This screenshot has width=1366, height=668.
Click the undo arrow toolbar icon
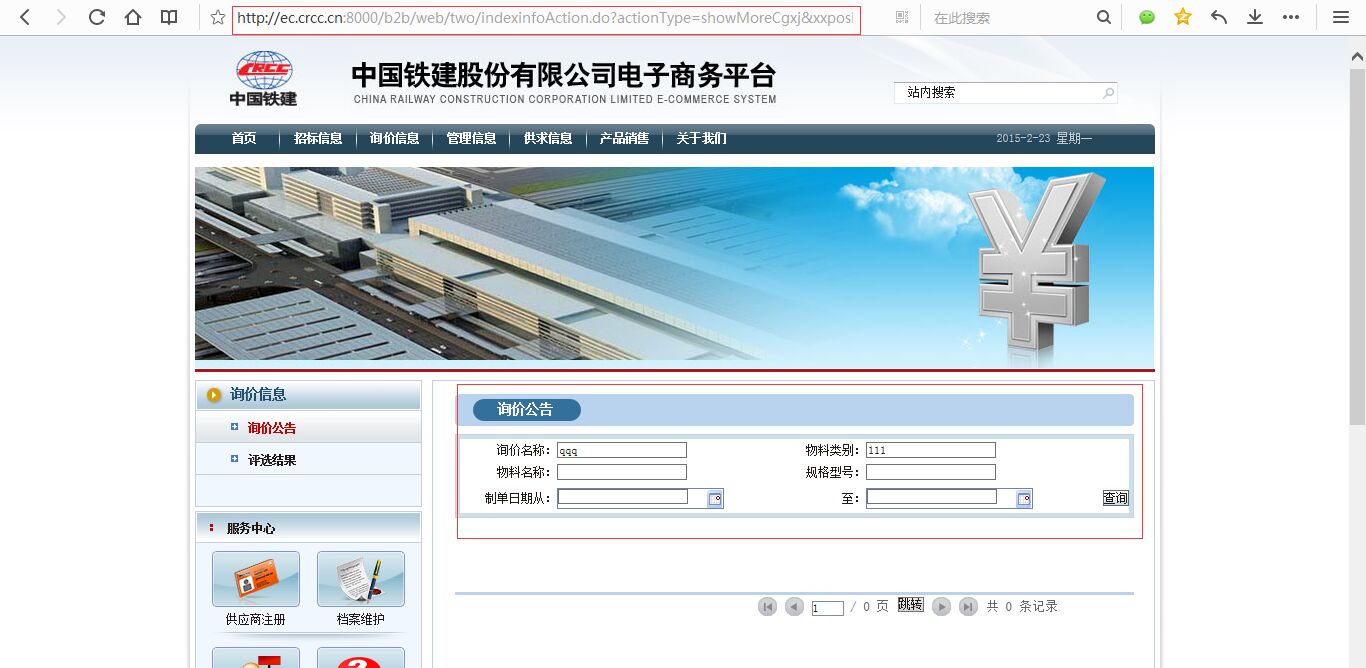click(1219, 17)
